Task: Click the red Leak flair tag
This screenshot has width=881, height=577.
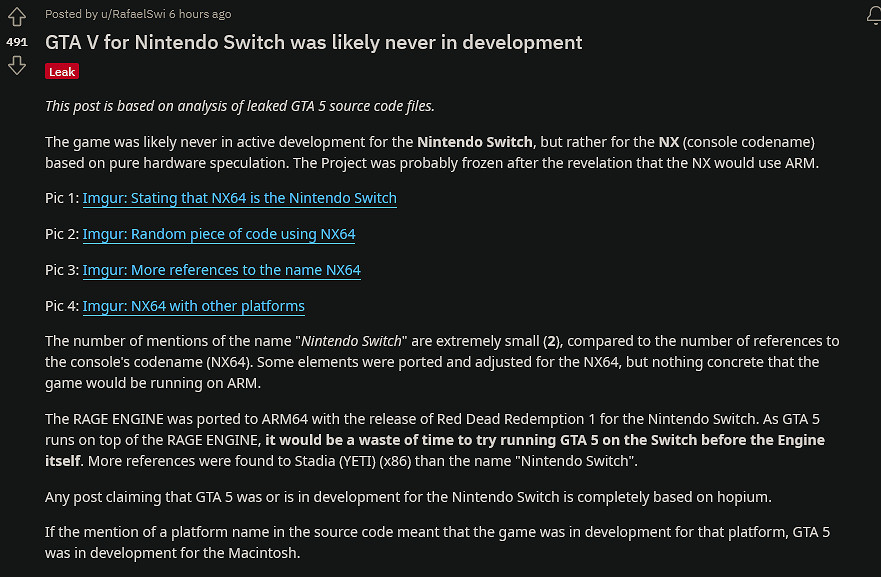Action: coord(62,72)
